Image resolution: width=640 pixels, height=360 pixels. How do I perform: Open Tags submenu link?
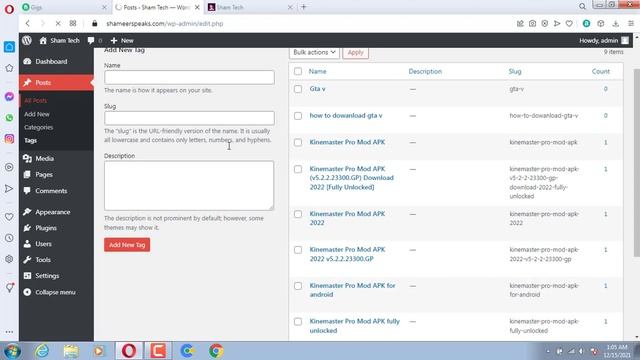30,140
